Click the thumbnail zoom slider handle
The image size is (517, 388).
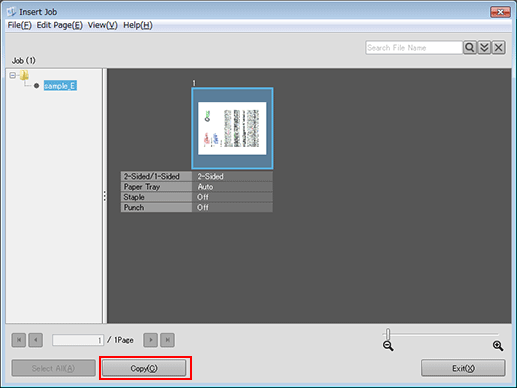coord(388,333)
